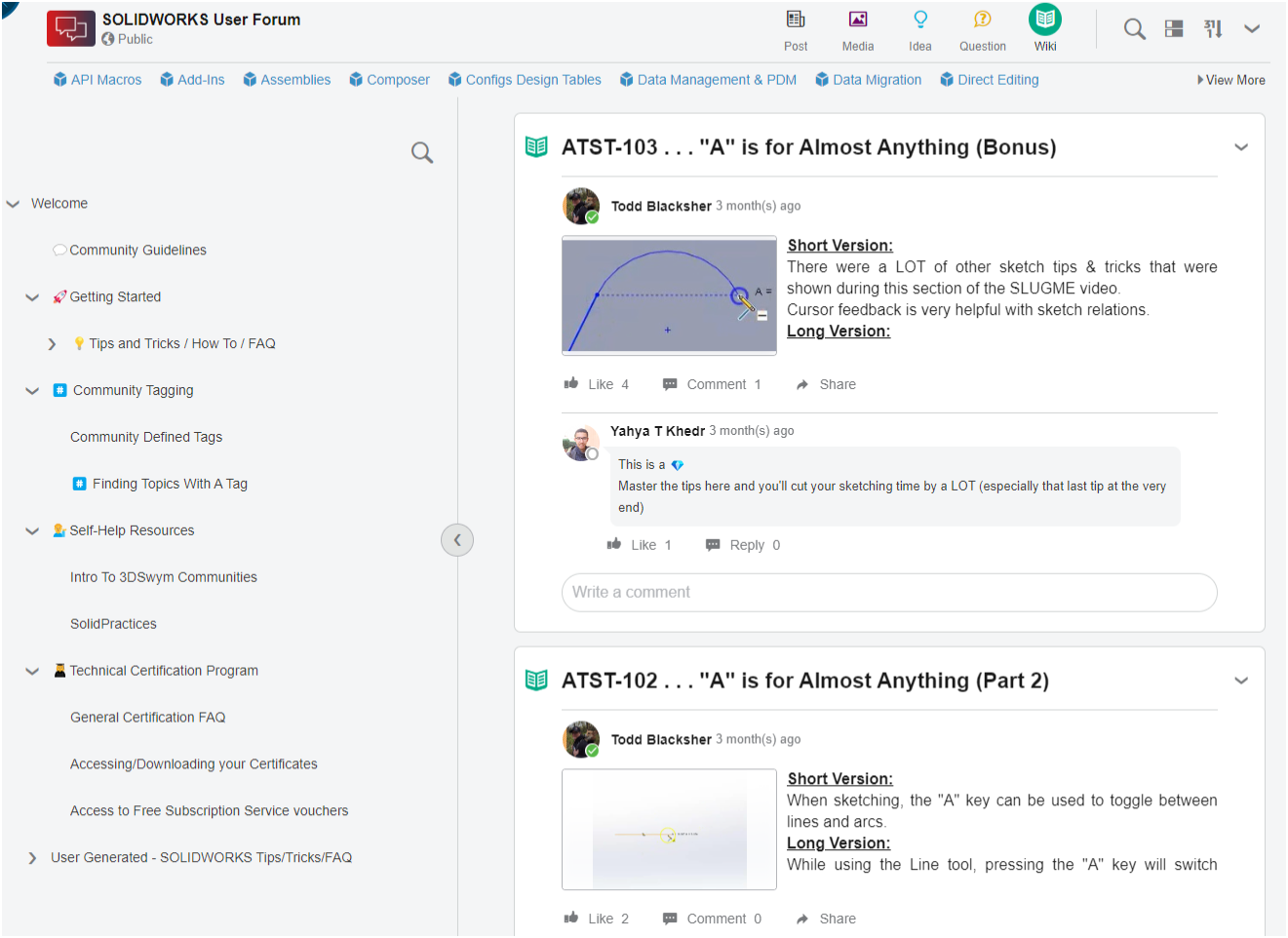Open General Certification FAQ
The width and height of the screenshot is (1288, 938).
(148, 719)
